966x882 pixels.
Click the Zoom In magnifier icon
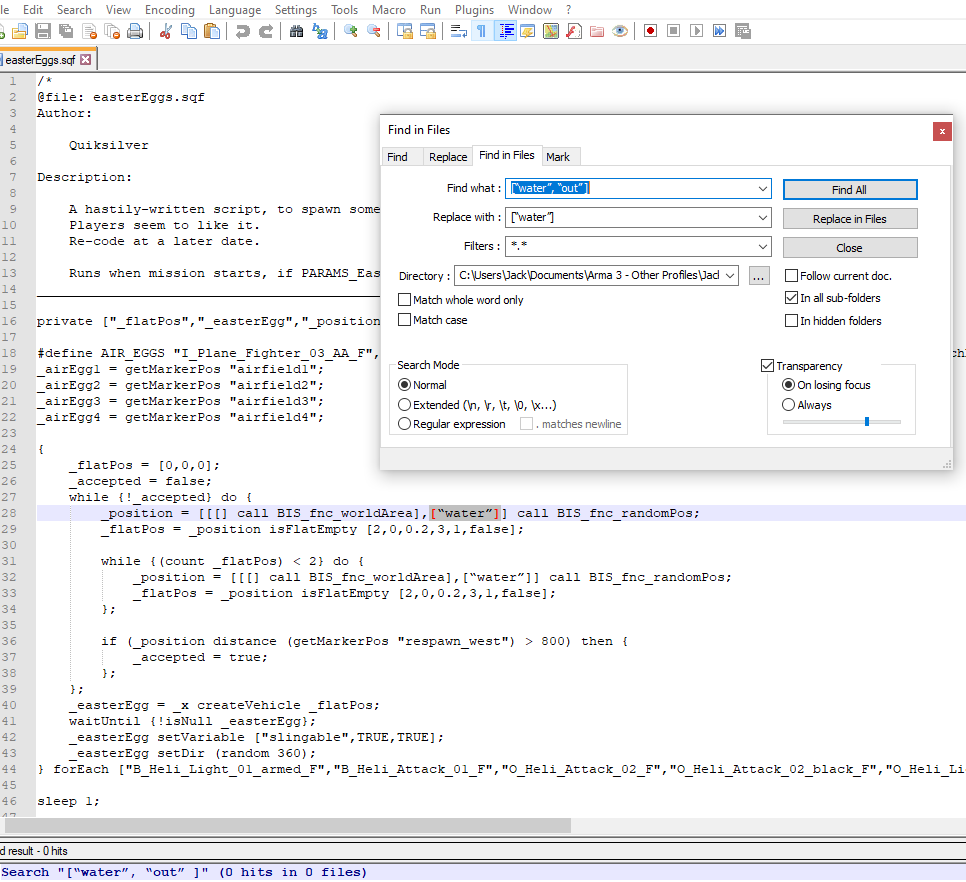(x=351, y=31)
